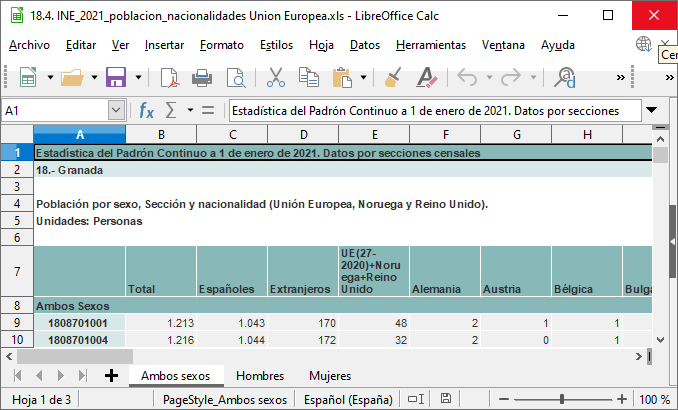This screenshot has width=678, height=410.
Task: Select column header C
Action: click(232, 135)
